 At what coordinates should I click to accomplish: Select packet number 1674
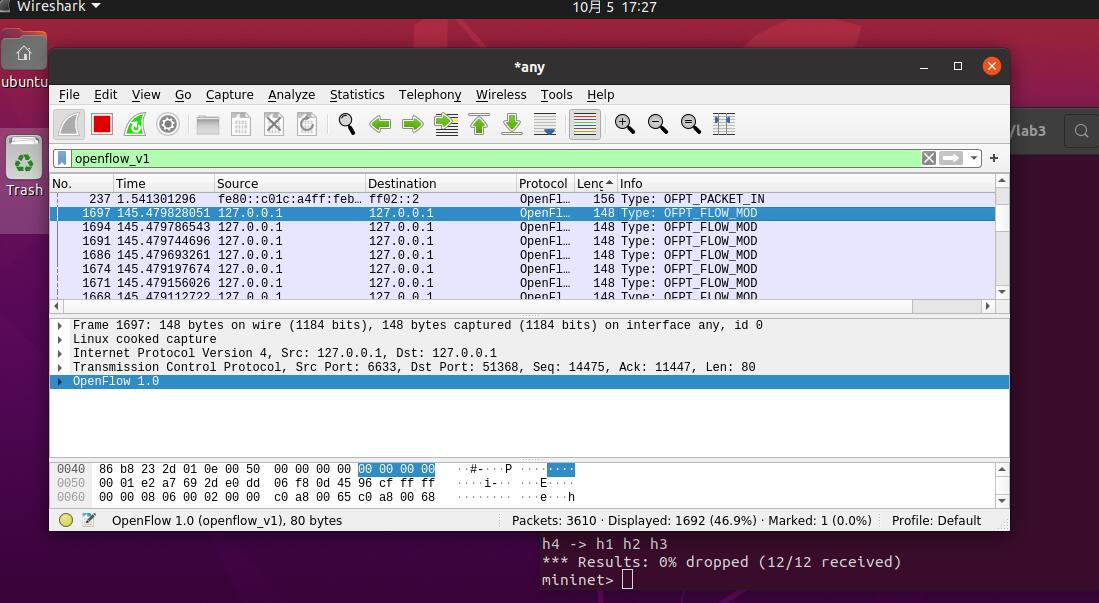[523, 269]
